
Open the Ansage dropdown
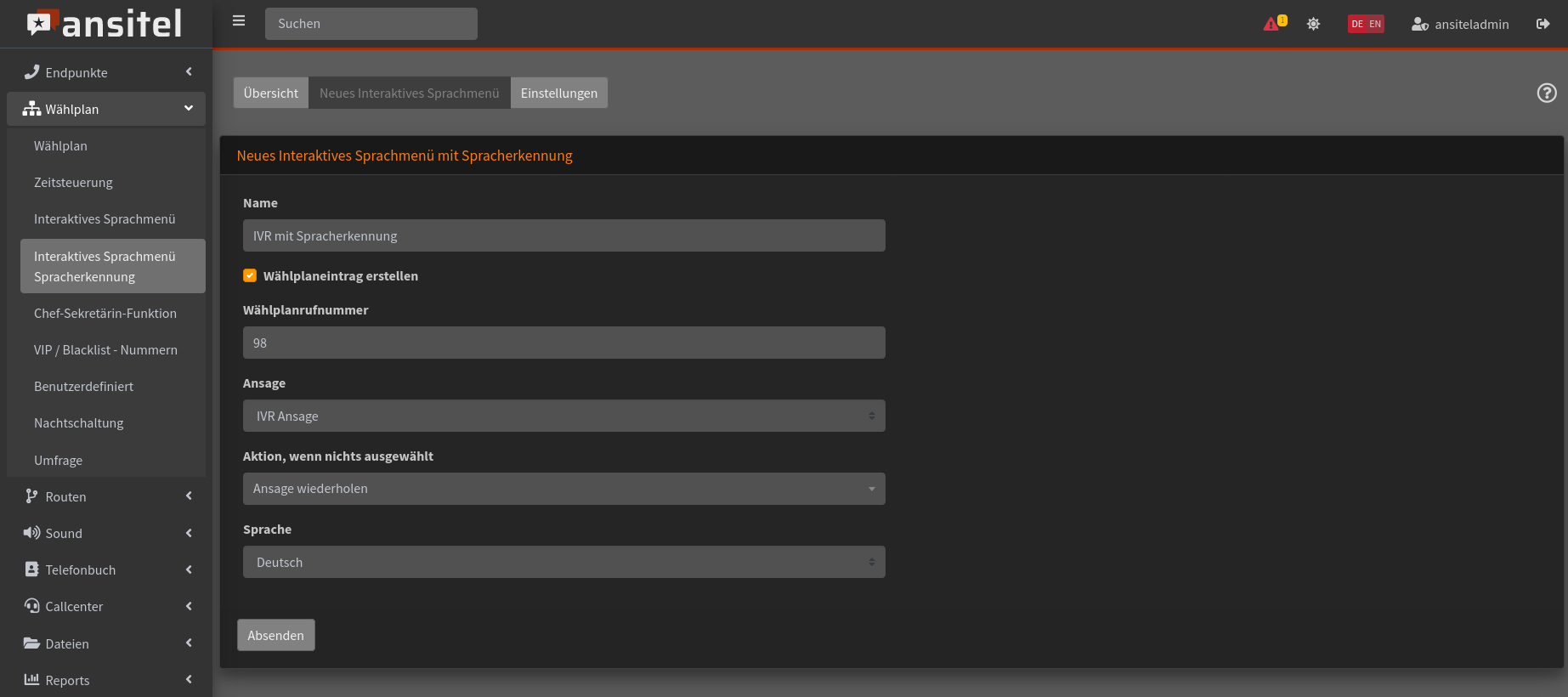[x=563, y=416]
